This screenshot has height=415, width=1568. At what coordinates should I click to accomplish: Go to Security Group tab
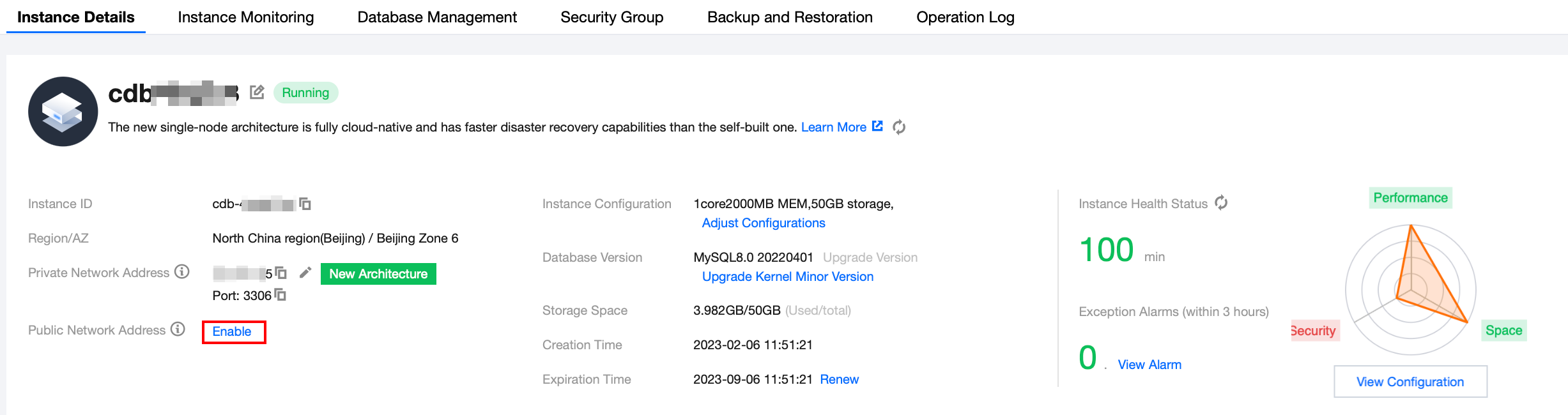611,17
